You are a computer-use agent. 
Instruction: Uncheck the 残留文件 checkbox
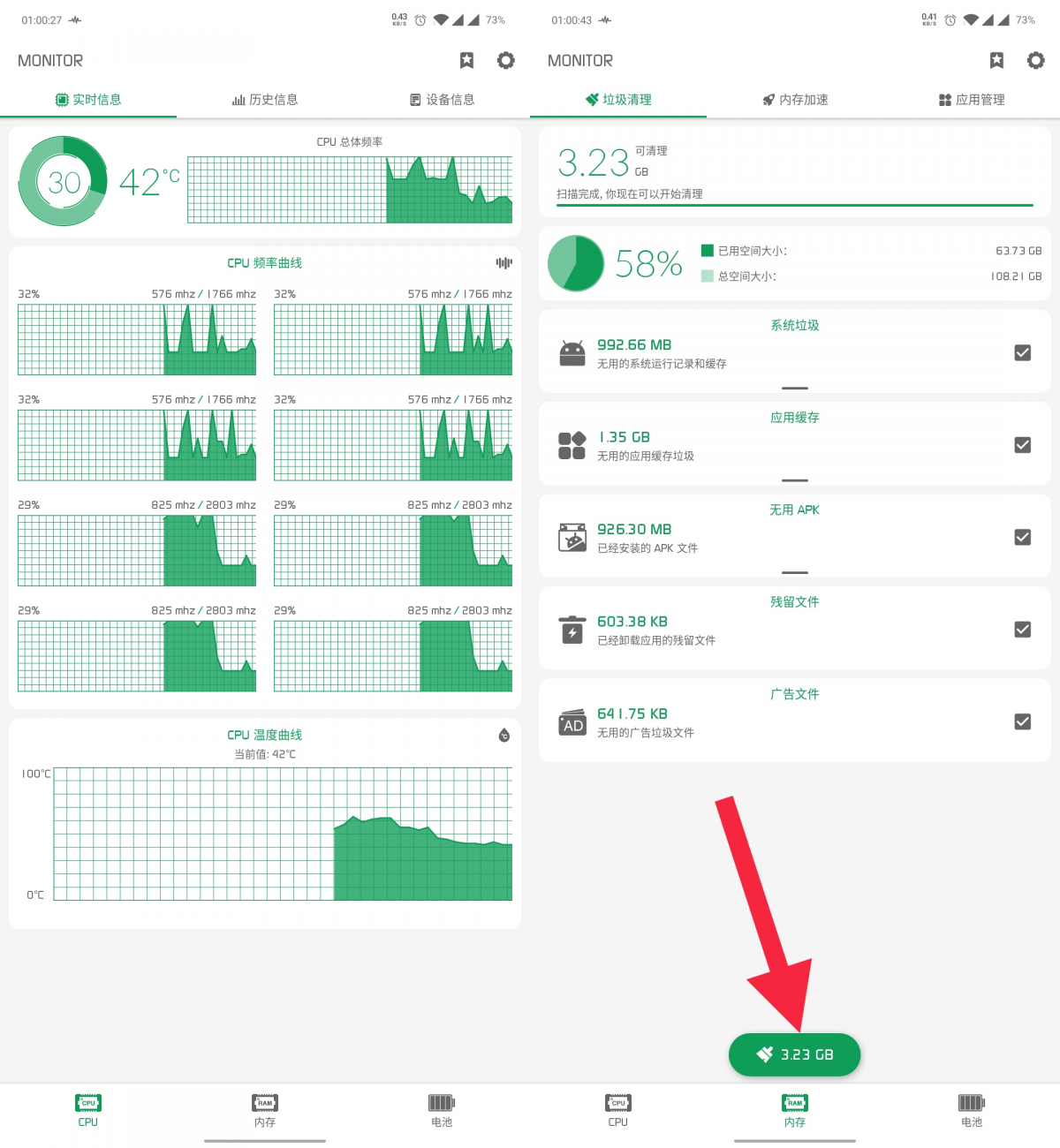pos(1023,630)
